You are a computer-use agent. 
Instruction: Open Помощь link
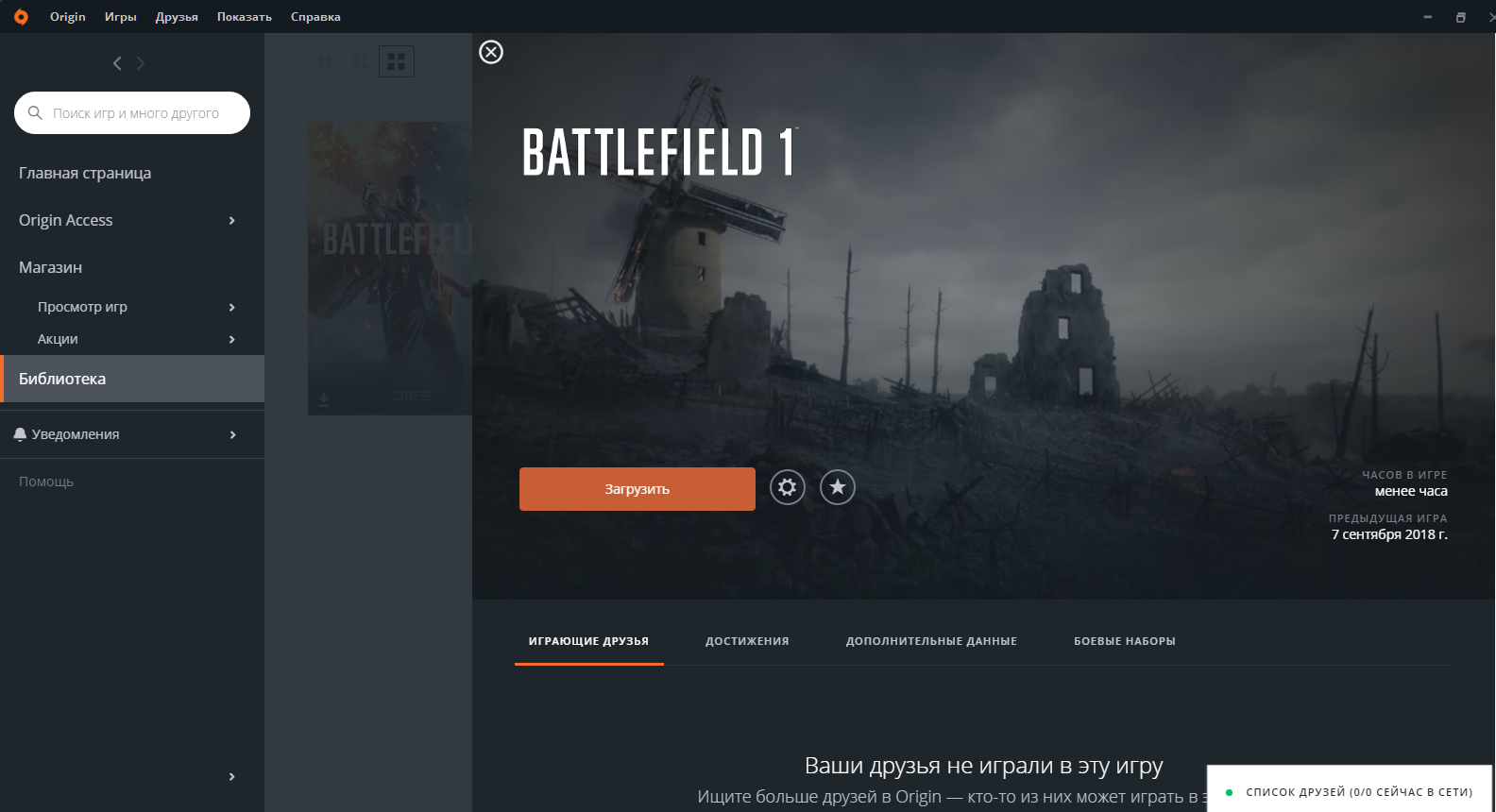[x=46, y=482]
